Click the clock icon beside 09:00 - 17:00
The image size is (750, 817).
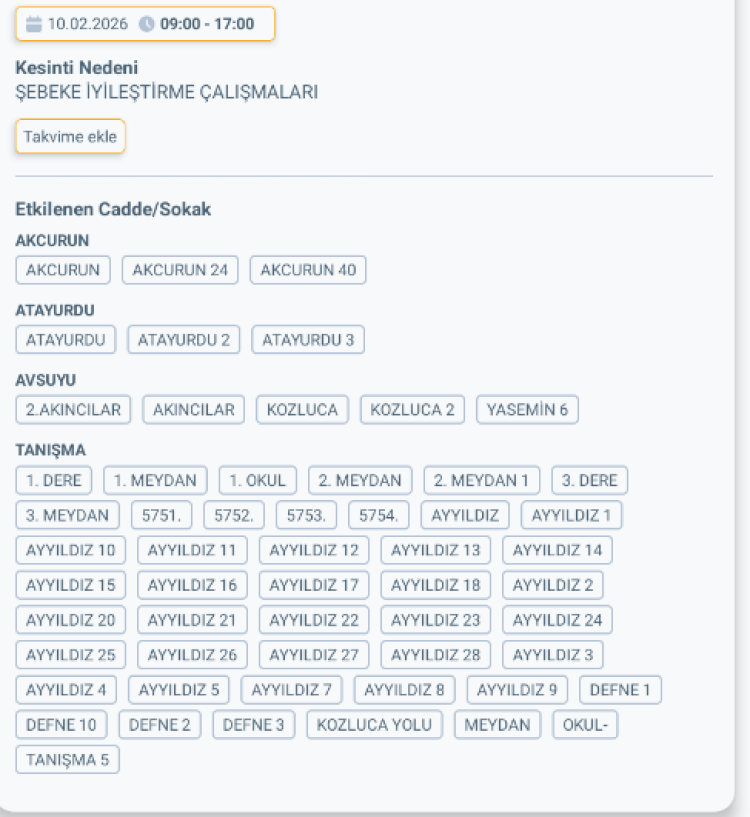click(147, 24)
